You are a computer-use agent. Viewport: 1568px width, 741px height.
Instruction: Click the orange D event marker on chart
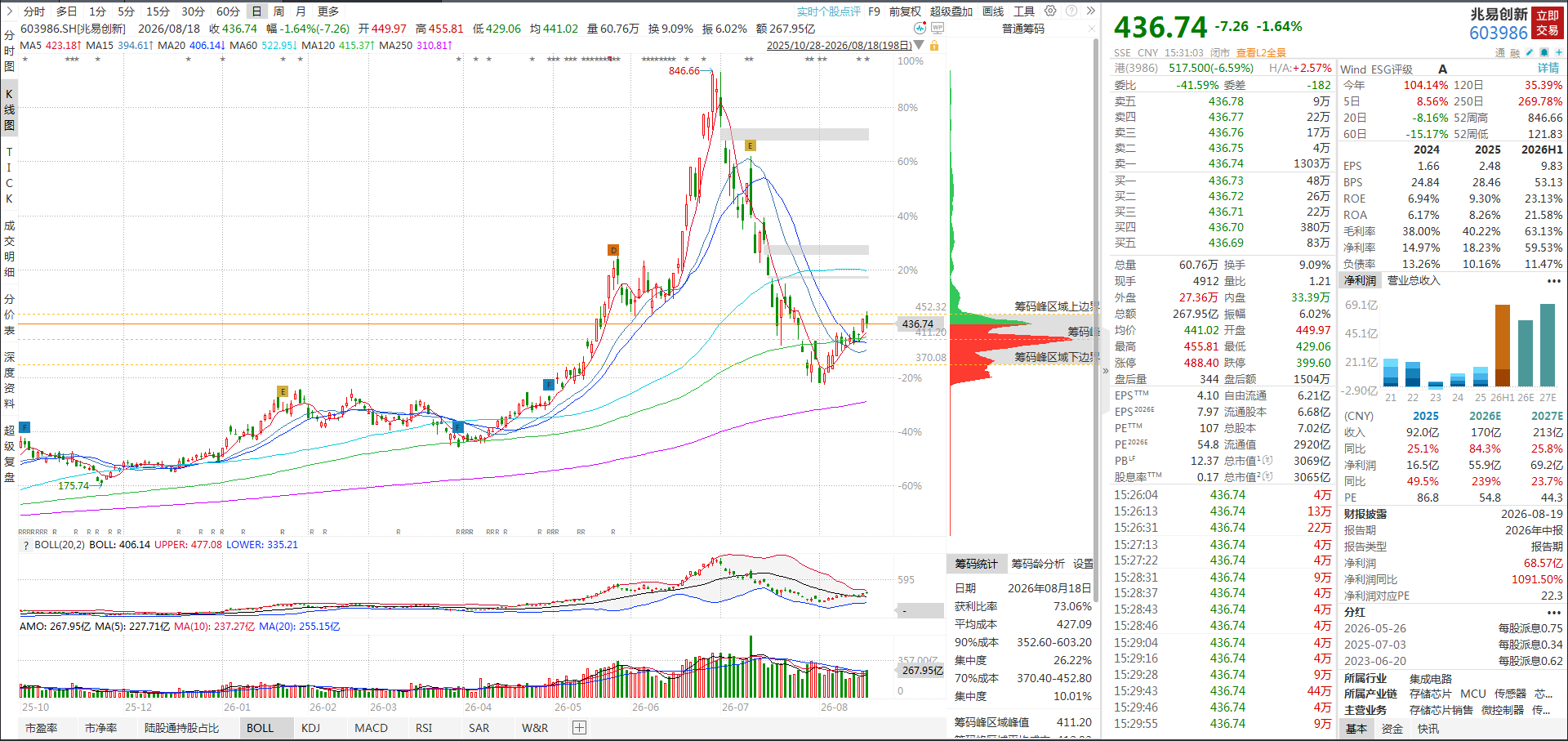click(613, 250)
